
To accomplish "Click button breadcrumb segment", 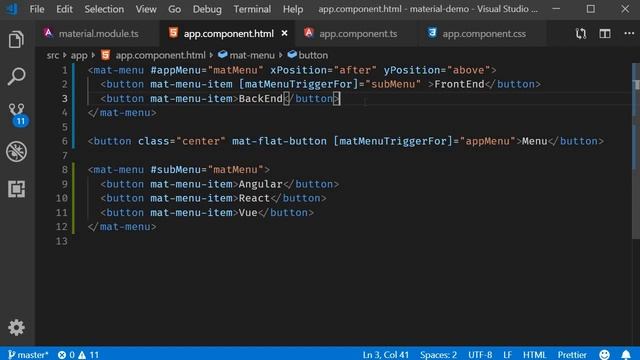I will pos(308,55).
